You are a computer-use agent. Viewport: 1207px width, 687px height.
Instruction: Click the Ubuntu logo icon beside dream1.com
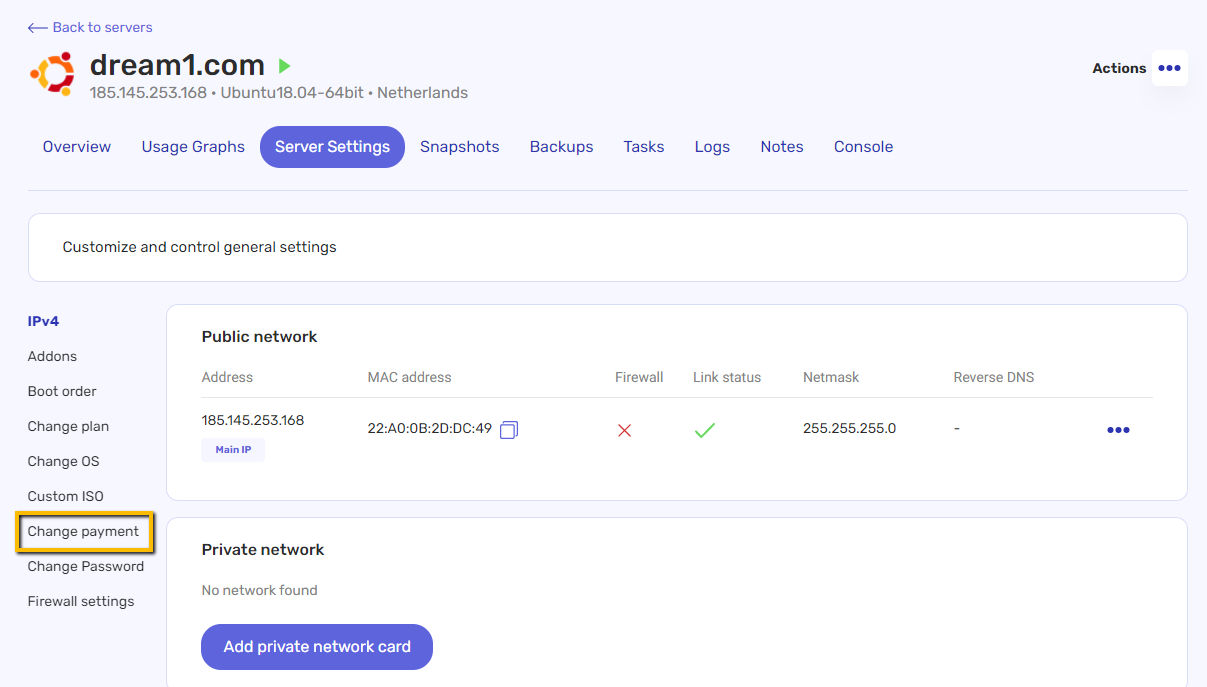53,73
